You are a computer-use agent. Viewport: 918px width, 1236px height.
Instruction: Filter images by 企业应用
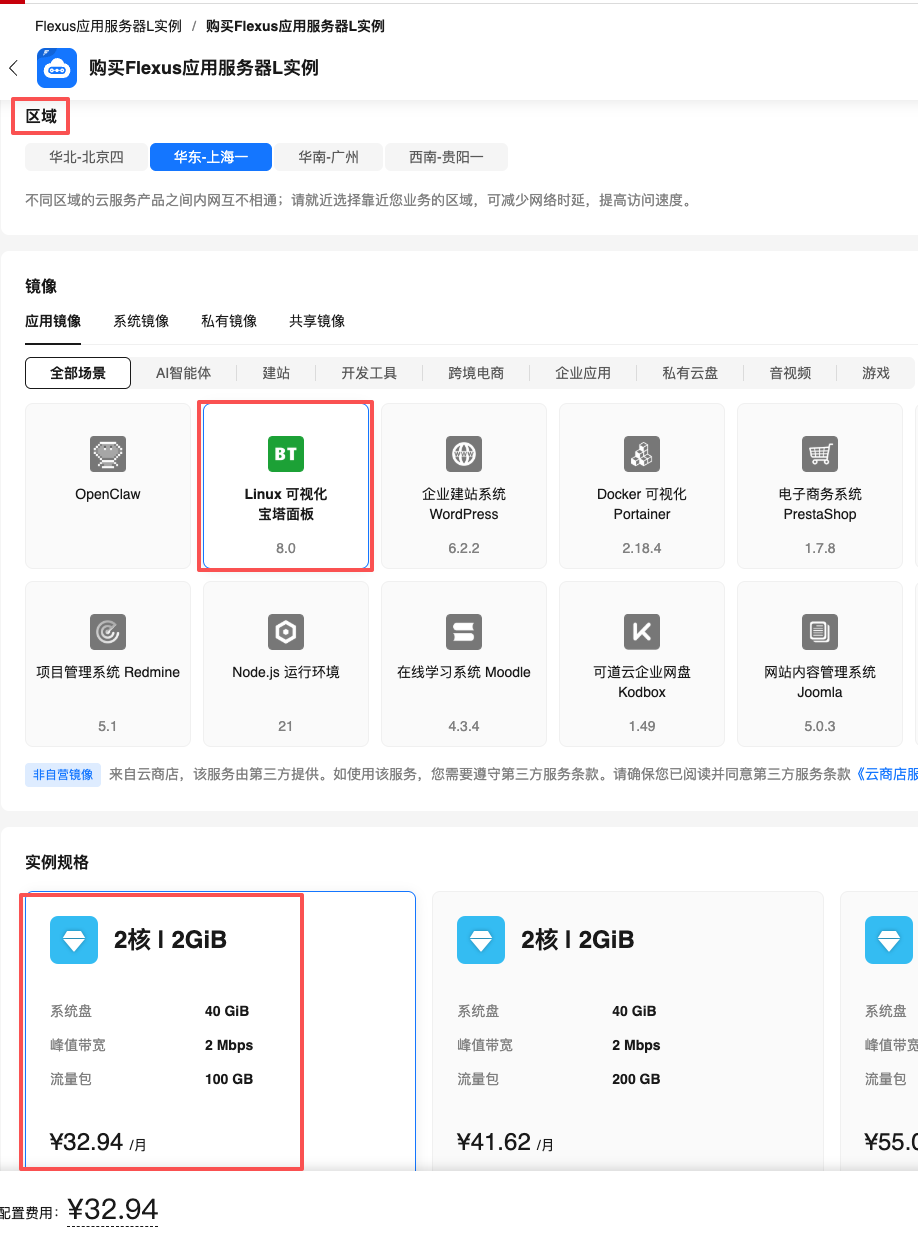click(x=583, y=373)
